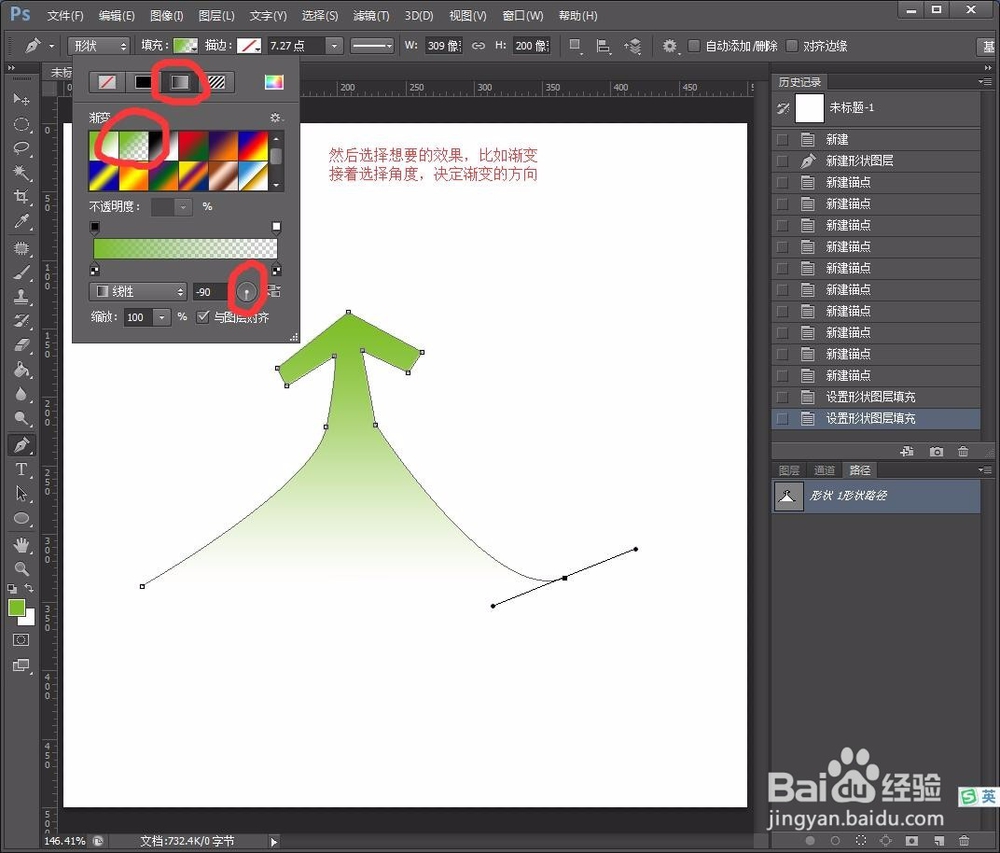Enable the 与图层对齐 checkbox
Screen dimensions: 1000x853
203,317
